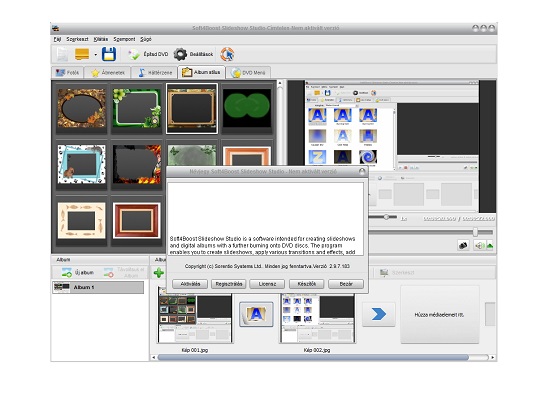The image size is (550, 394).
Task: Select the Kép 001.jpg slide thumbnail
Action: pyautogui.click(x=195, y=318)
